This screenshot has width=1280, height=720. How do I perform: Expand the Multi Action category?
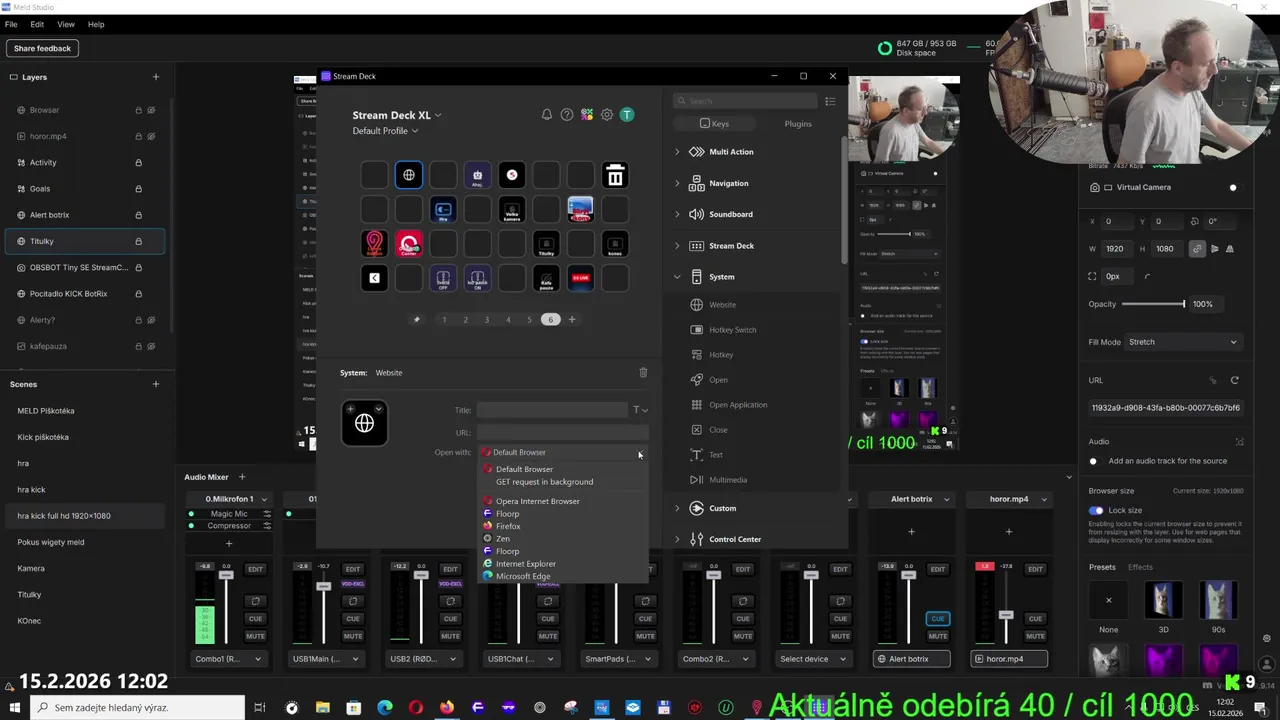tap(677, 152)
